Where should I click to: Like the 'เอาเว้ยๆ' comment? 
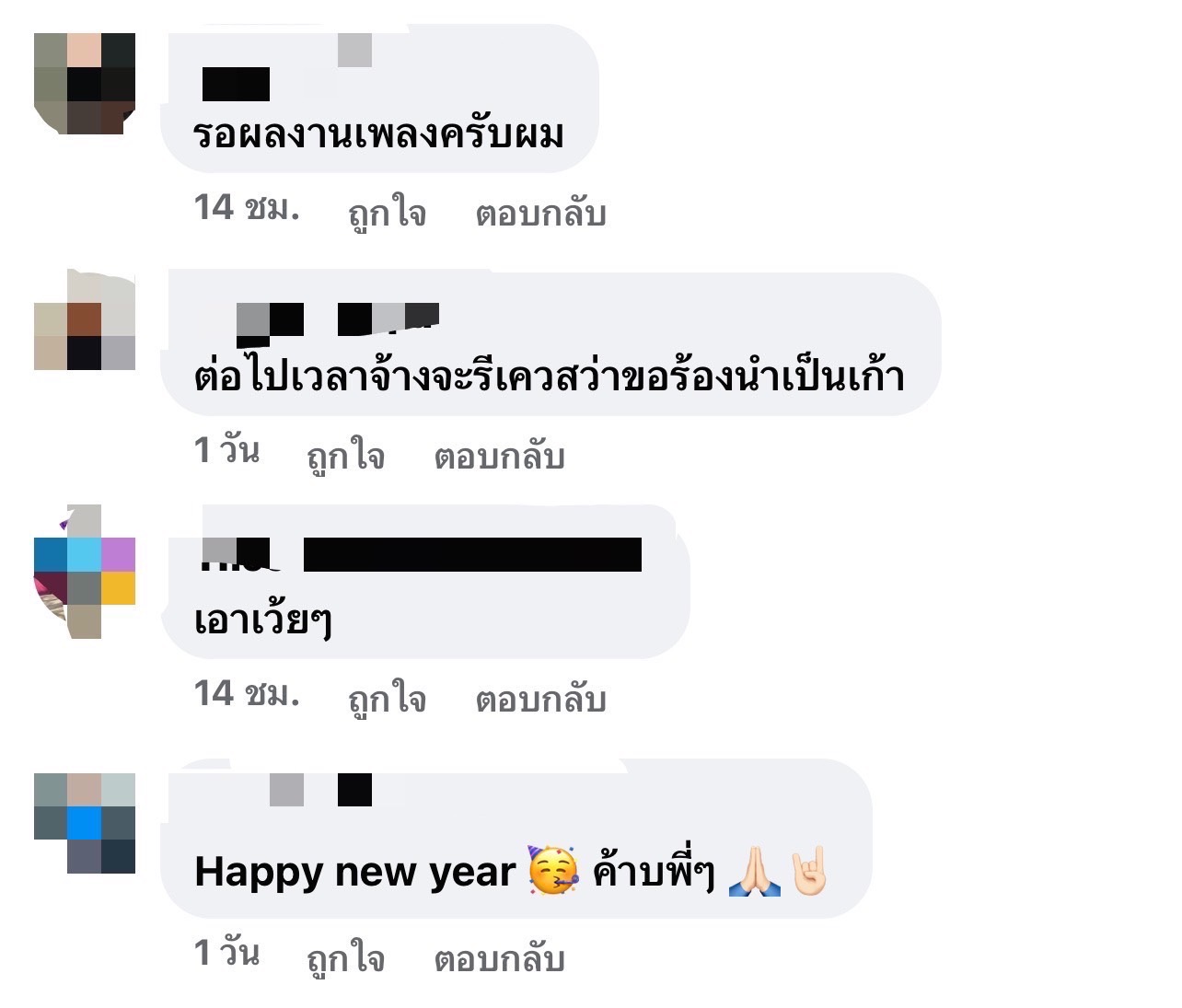point(387,699)
